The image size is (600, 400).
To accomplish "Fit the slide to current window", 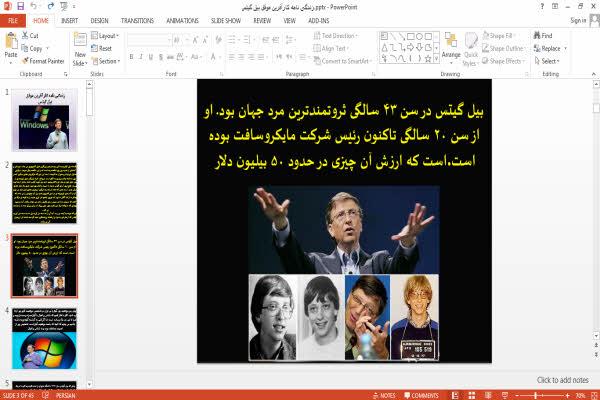I will click(x=595, y=395).
